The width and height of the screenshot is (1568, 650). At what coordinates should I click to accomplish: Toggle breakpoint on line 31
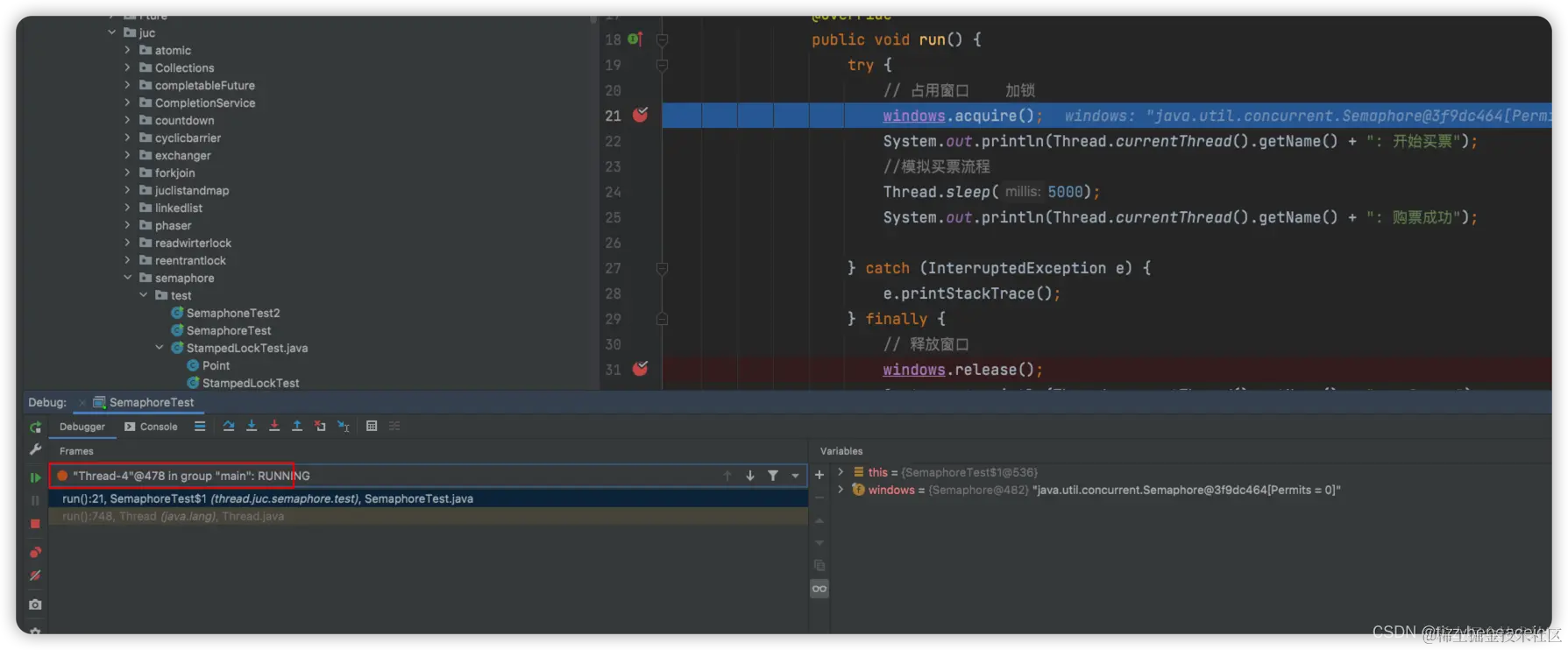click(641, 369)
